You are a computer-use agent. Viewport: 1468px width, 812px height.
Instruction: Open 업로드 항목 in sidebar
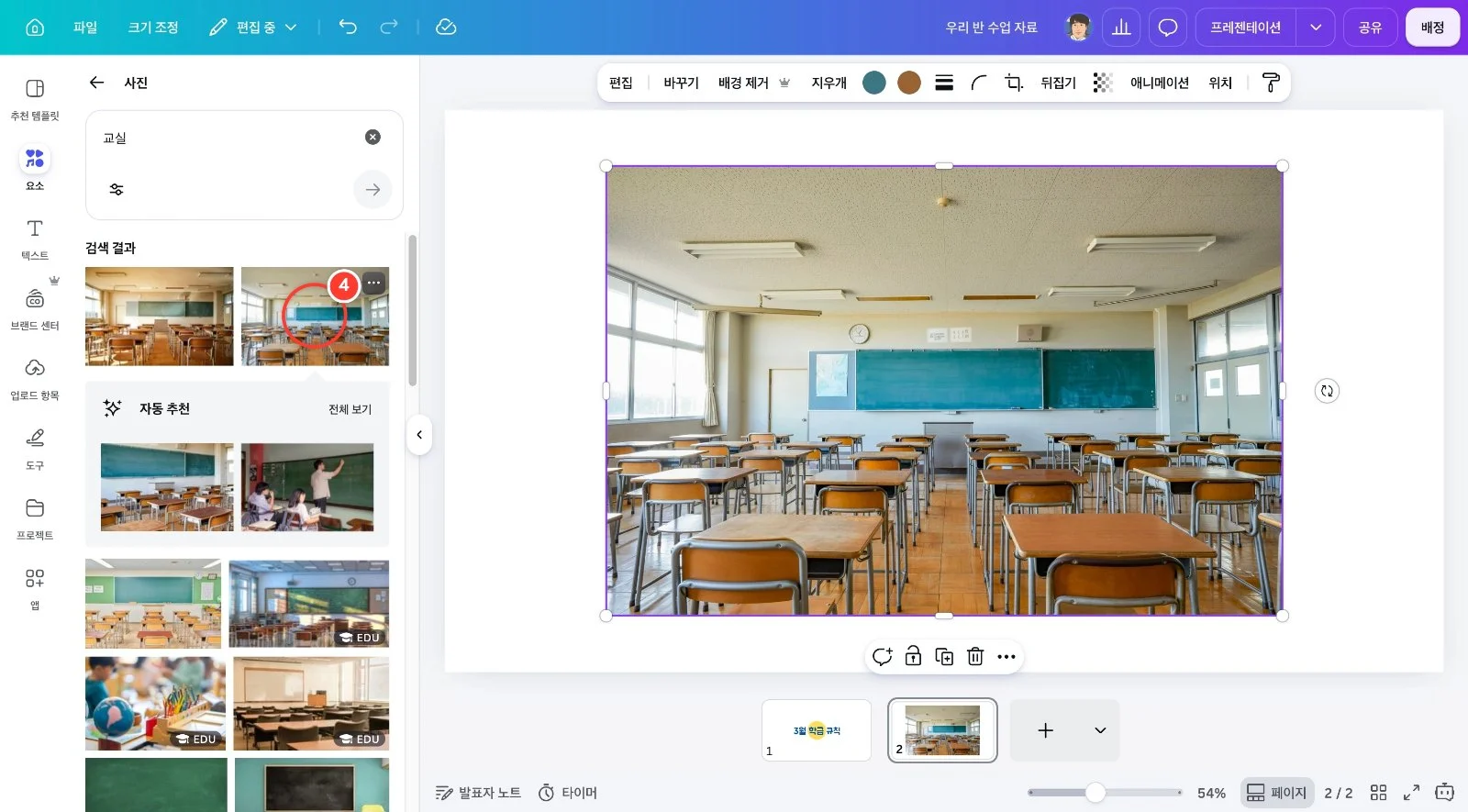(x=35, y=379)
